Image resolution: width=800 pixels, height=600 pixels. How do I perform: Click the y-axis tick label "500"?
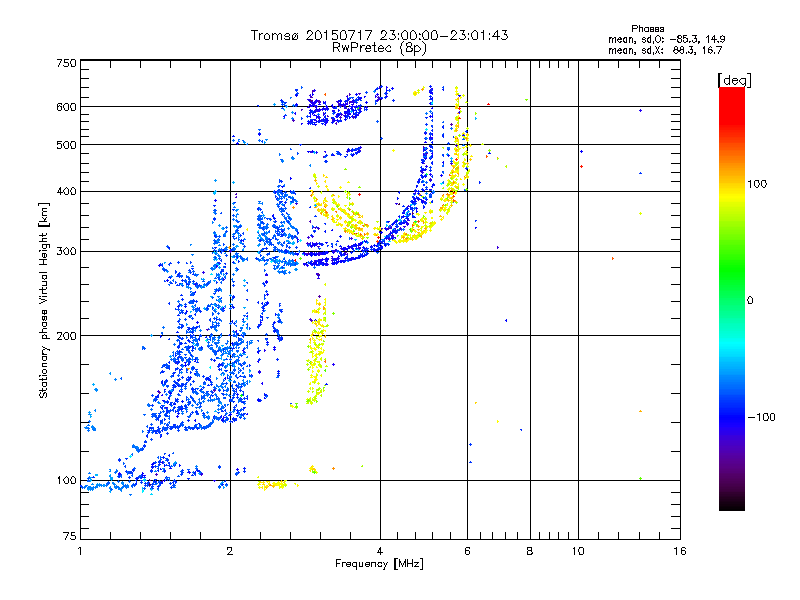coord(66,145)
